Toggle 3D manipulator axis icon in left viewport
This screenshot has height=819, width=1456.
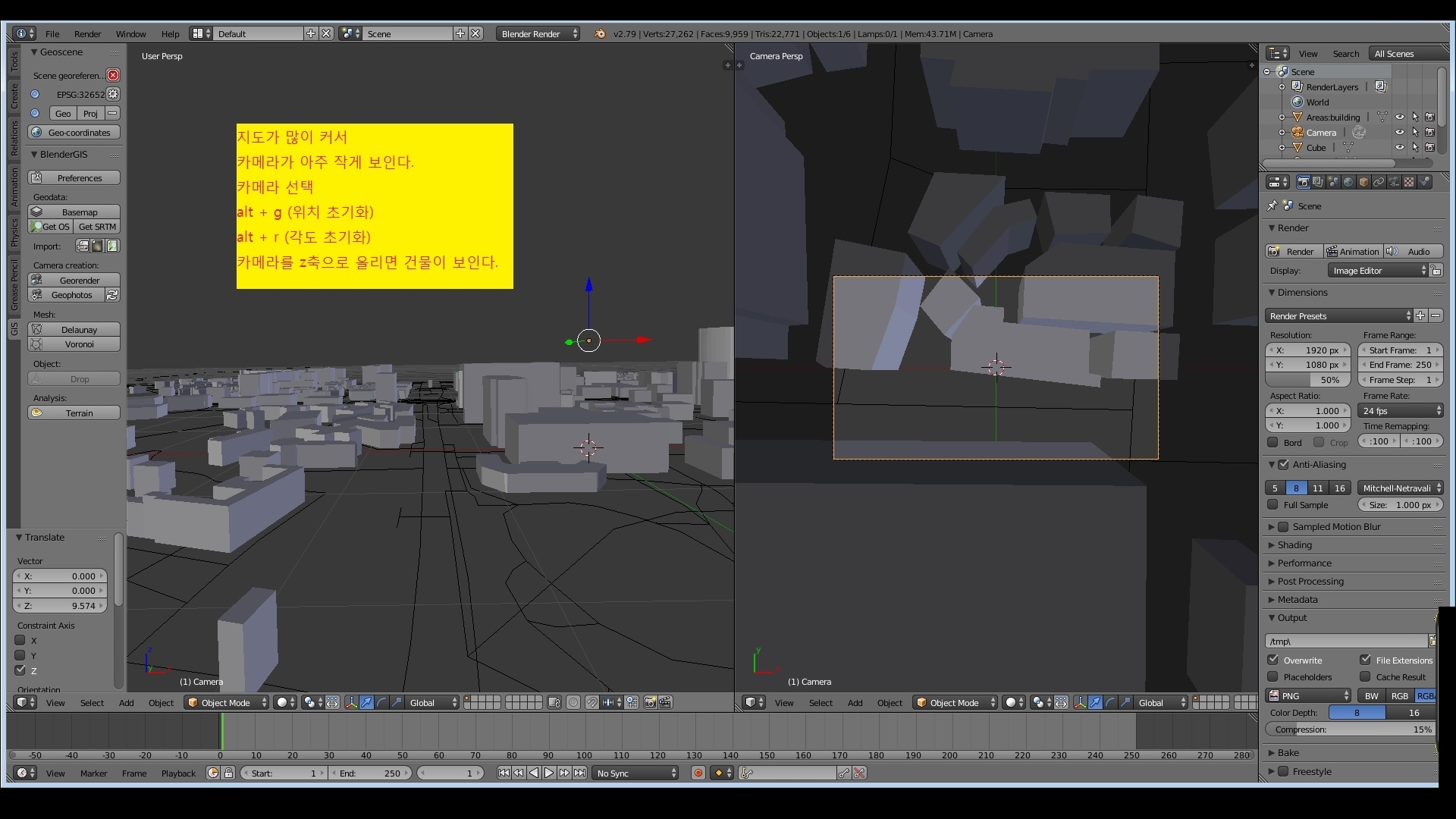351,702
